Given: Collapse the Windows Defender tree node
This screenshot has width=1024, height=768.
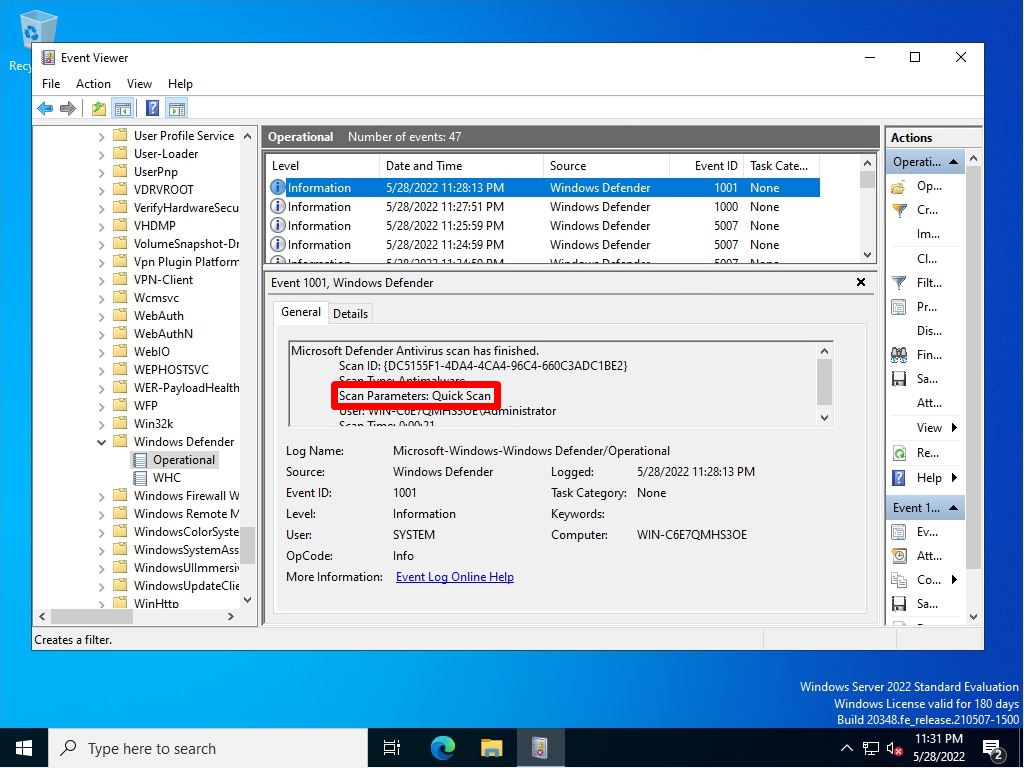Looking at the screenshot, I should [101, 442].
